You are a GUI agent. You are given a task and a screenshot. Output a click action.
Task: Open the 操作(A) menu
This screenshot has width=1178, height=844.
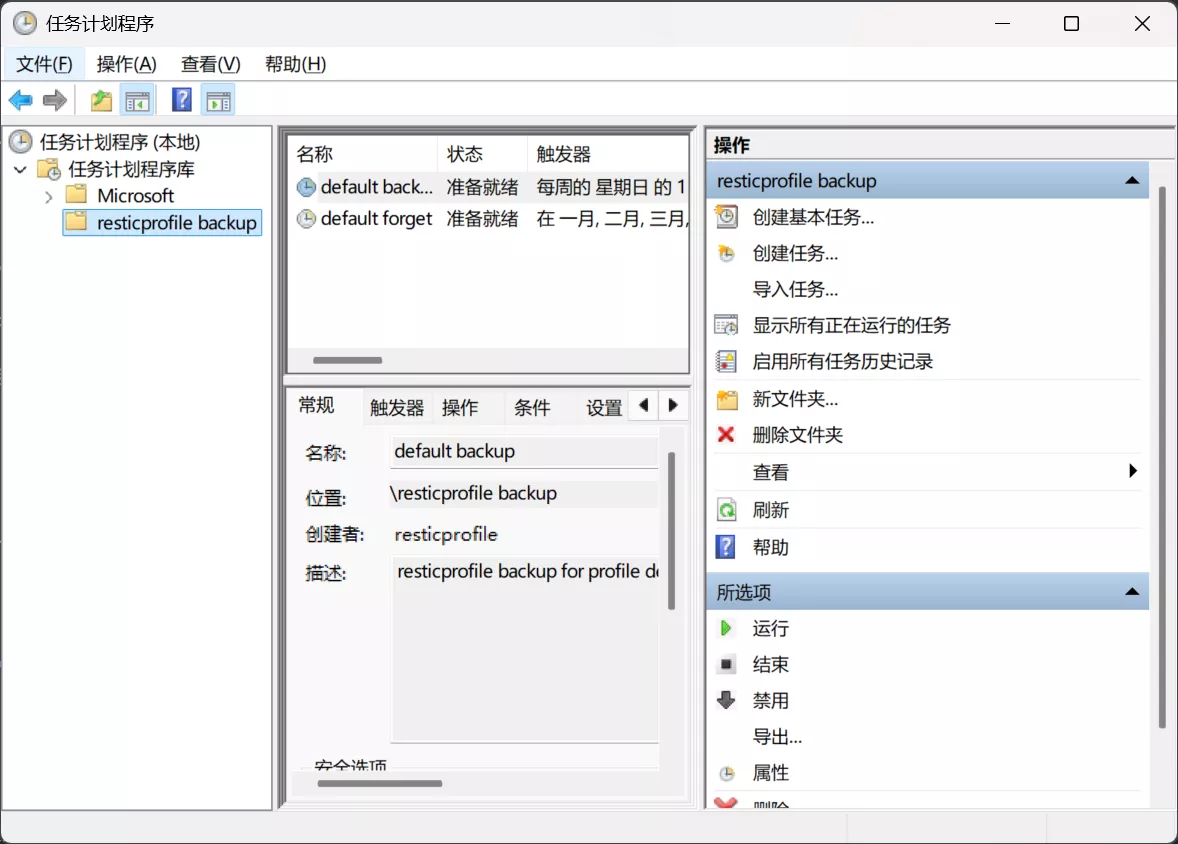[126, 65]
